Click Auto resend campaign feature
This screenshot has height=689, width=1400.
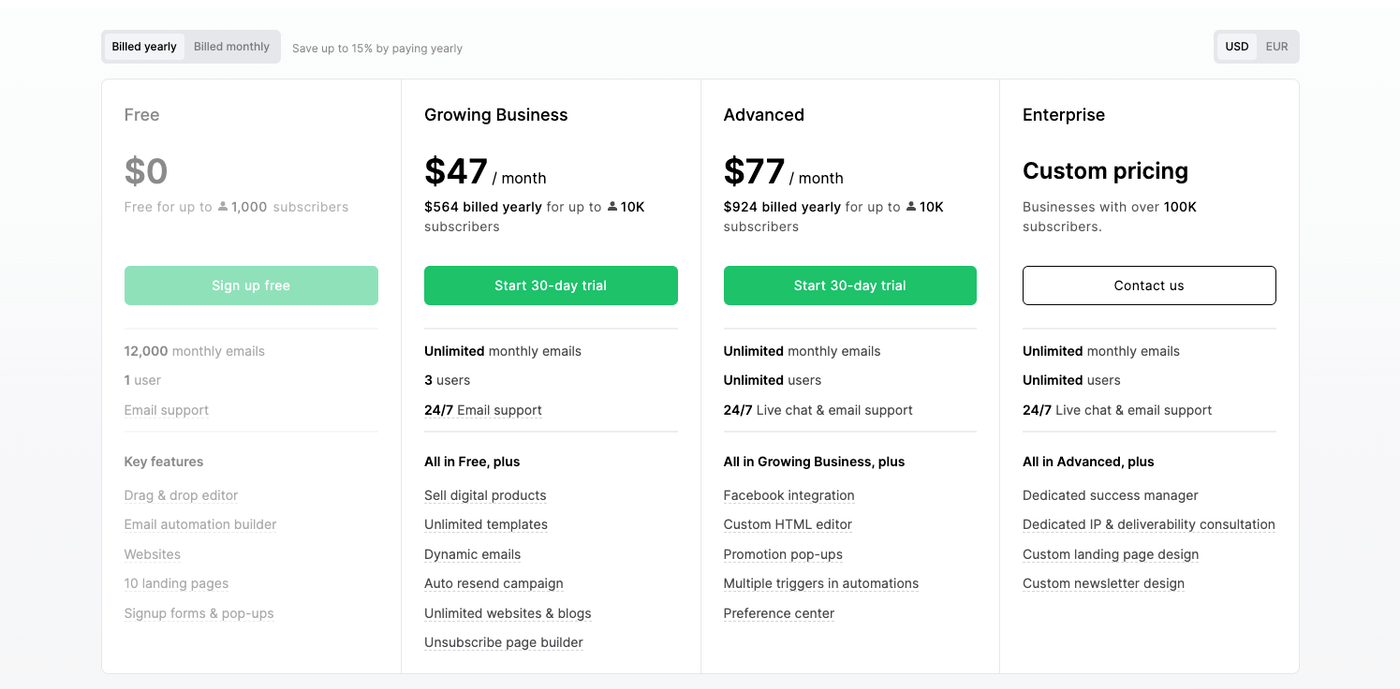(x=494, y=583)
